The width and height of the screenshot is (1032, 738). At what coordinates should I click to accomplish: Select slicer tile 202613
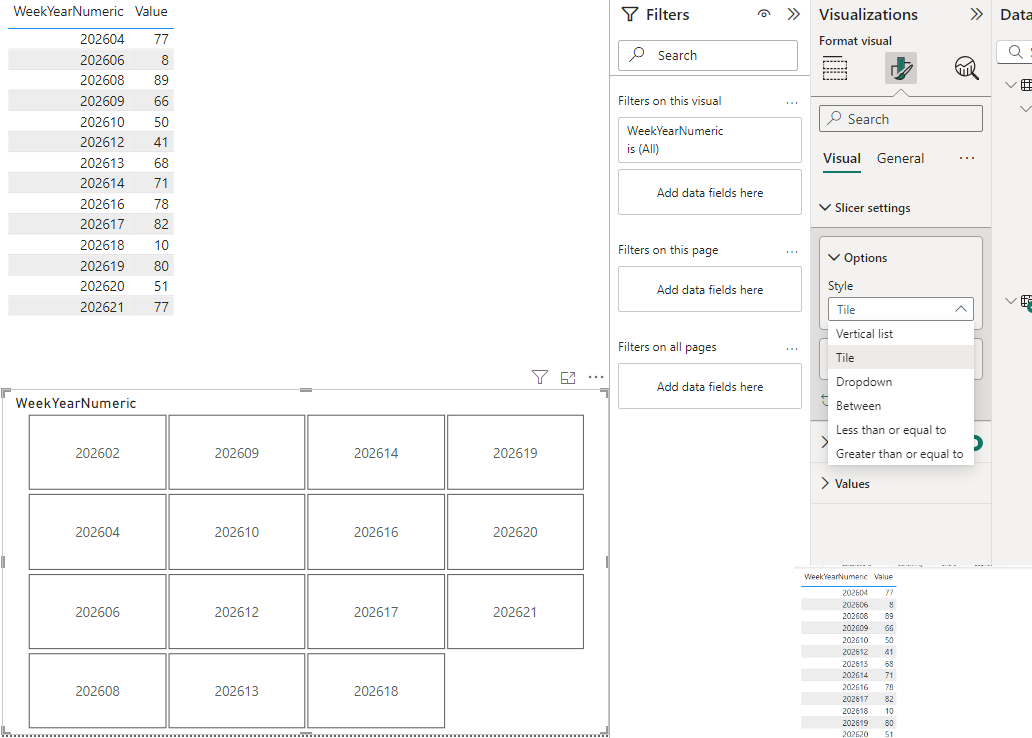(237, 691)
